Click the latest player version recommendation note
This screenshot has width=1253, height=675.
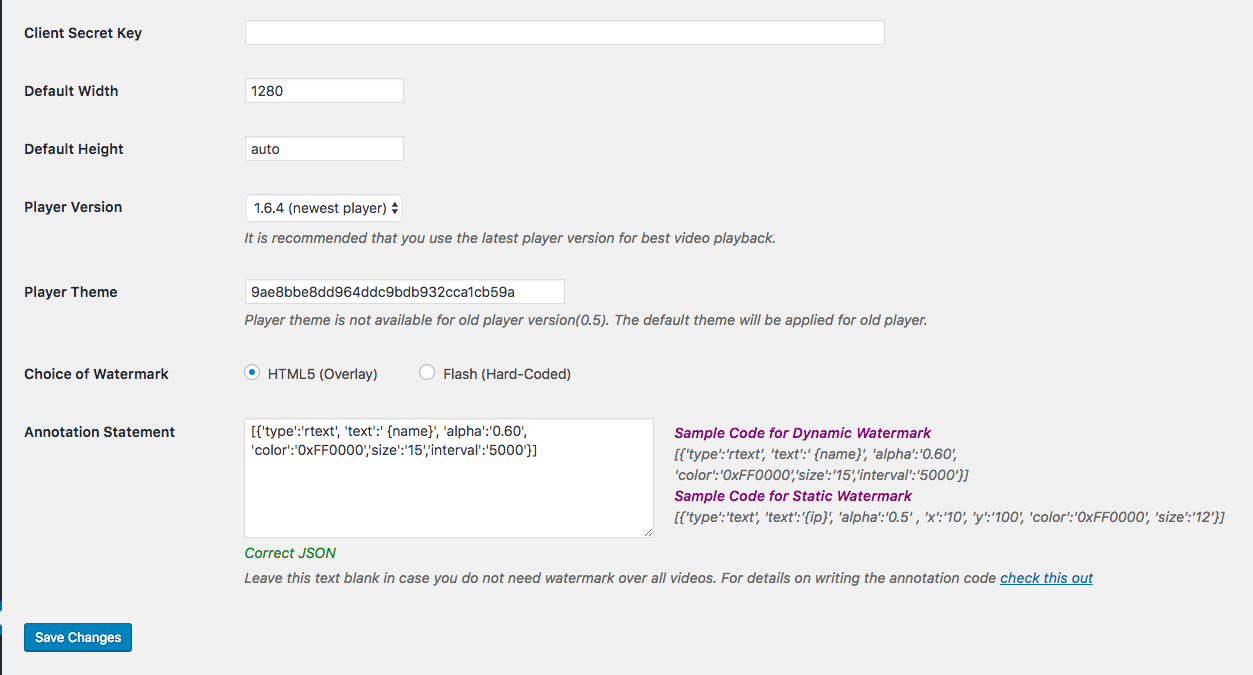coord(510,238)
